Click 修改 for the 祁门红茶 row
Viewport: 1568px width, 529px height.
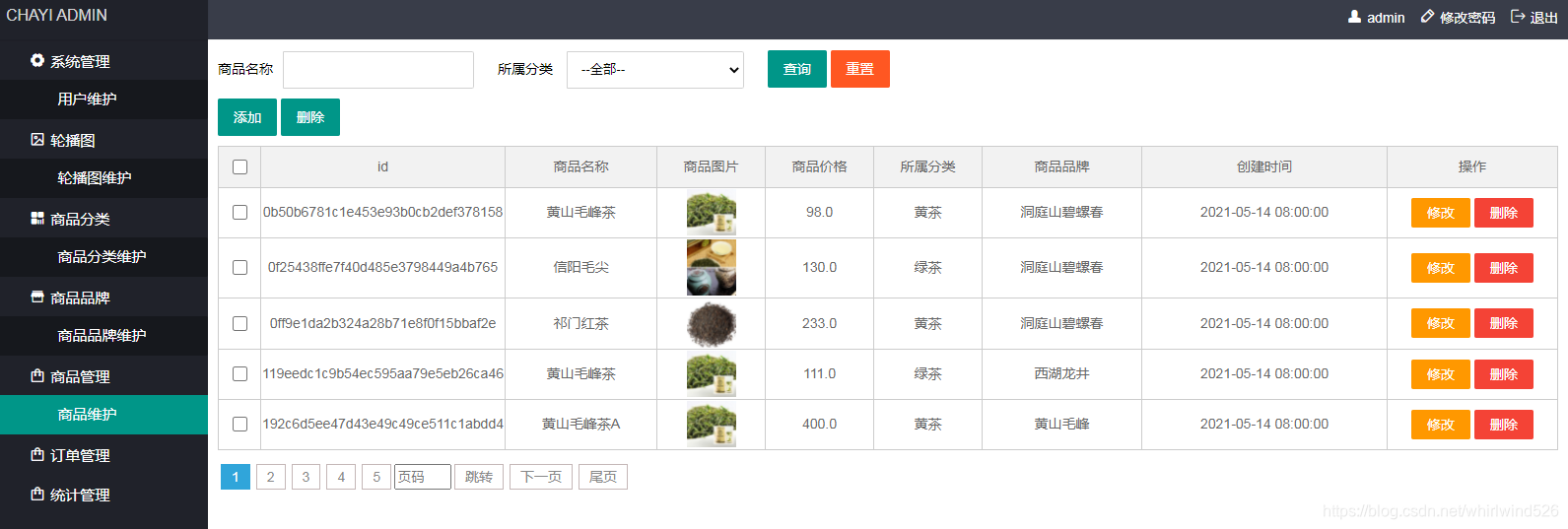1441,323
